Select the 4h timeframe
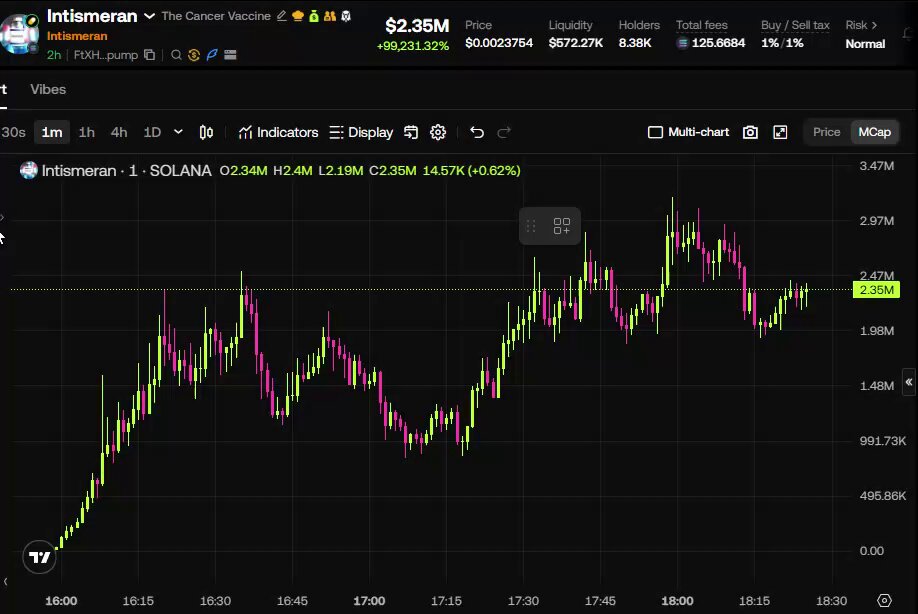918x614 pixels. pos(119,132)
